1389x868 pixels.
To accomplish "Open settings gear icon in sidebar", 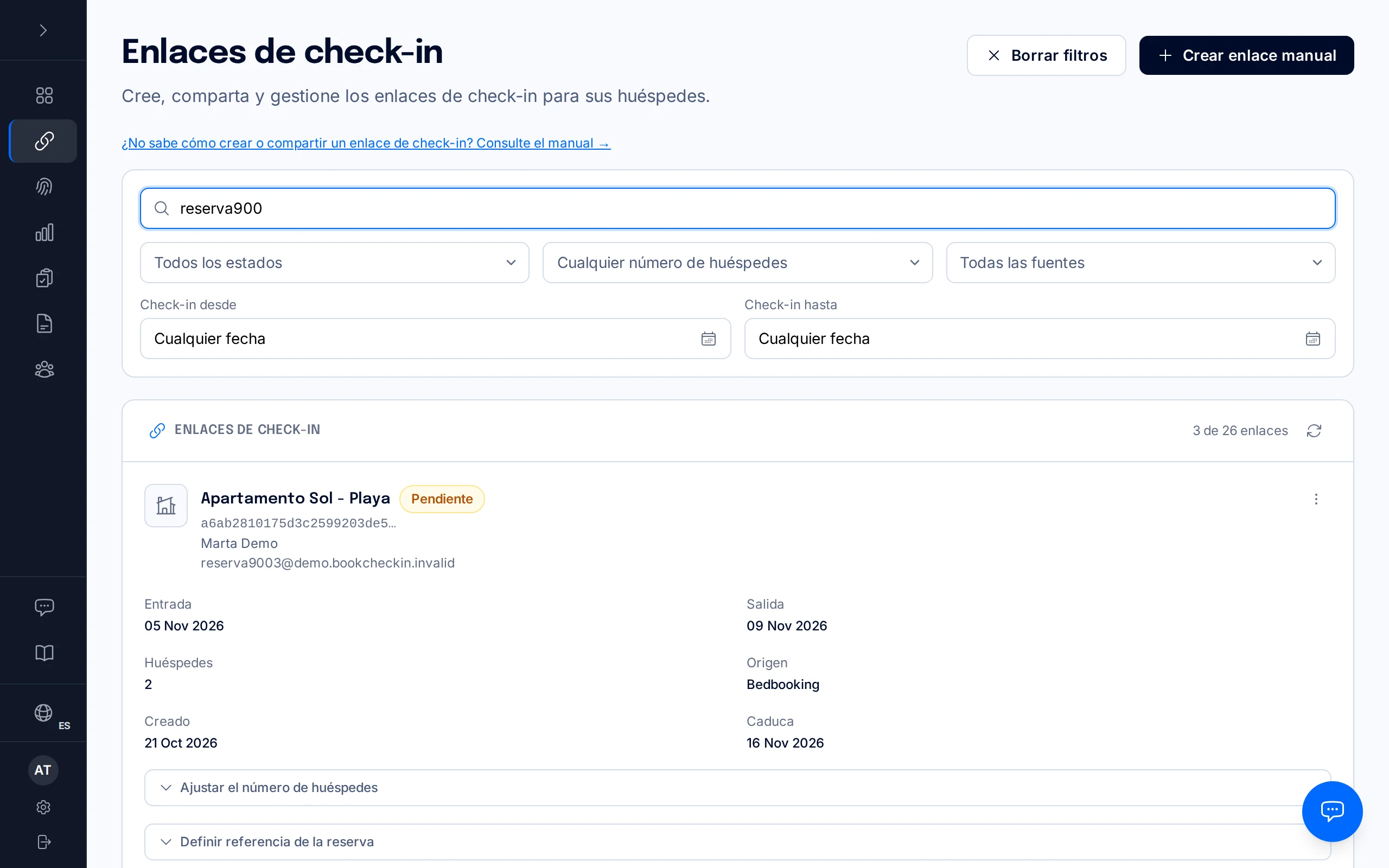I will pos(43,807).
